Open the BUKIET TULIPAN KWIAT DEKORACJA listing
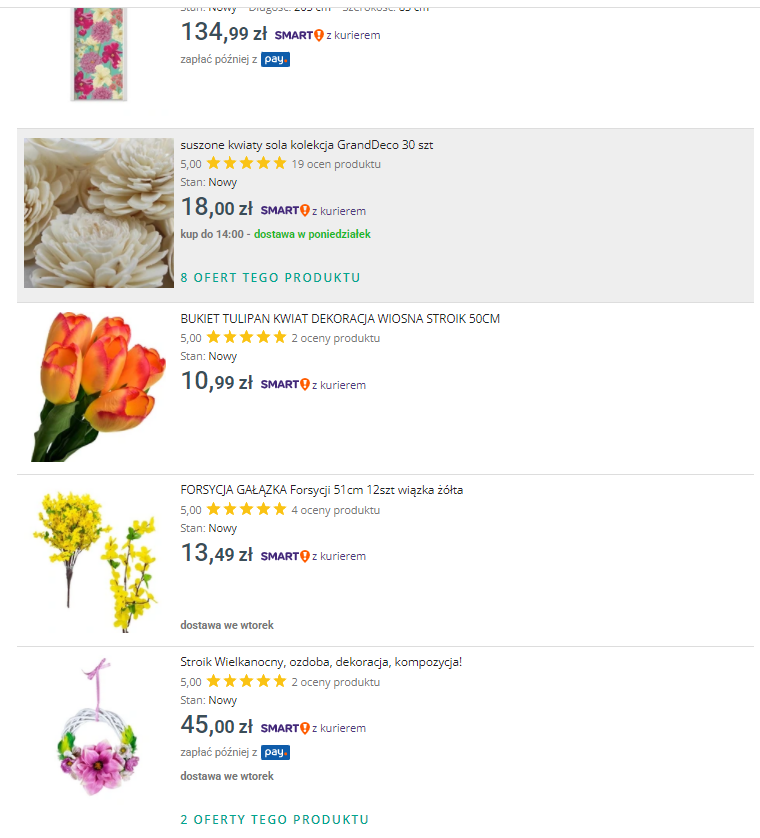The height and width of the screenshot is (838, 760). (x=340, y=319)
